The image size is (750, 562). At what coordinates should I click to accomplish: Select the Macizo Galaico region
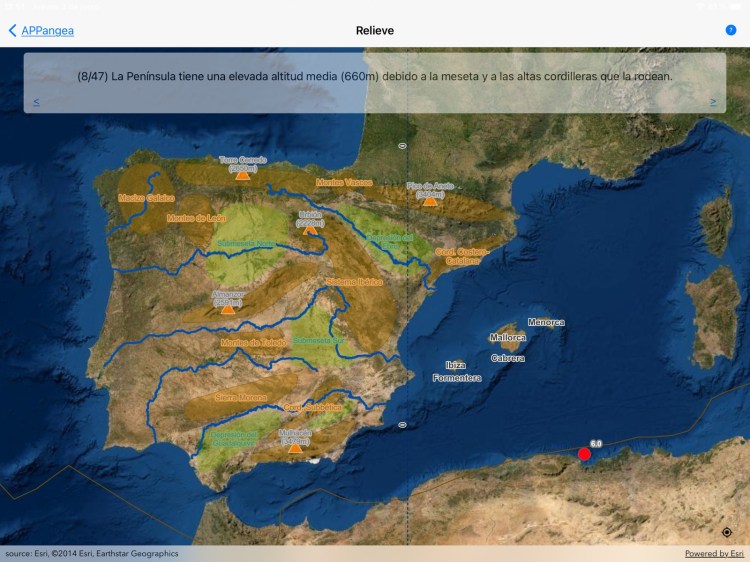point(146,198)
